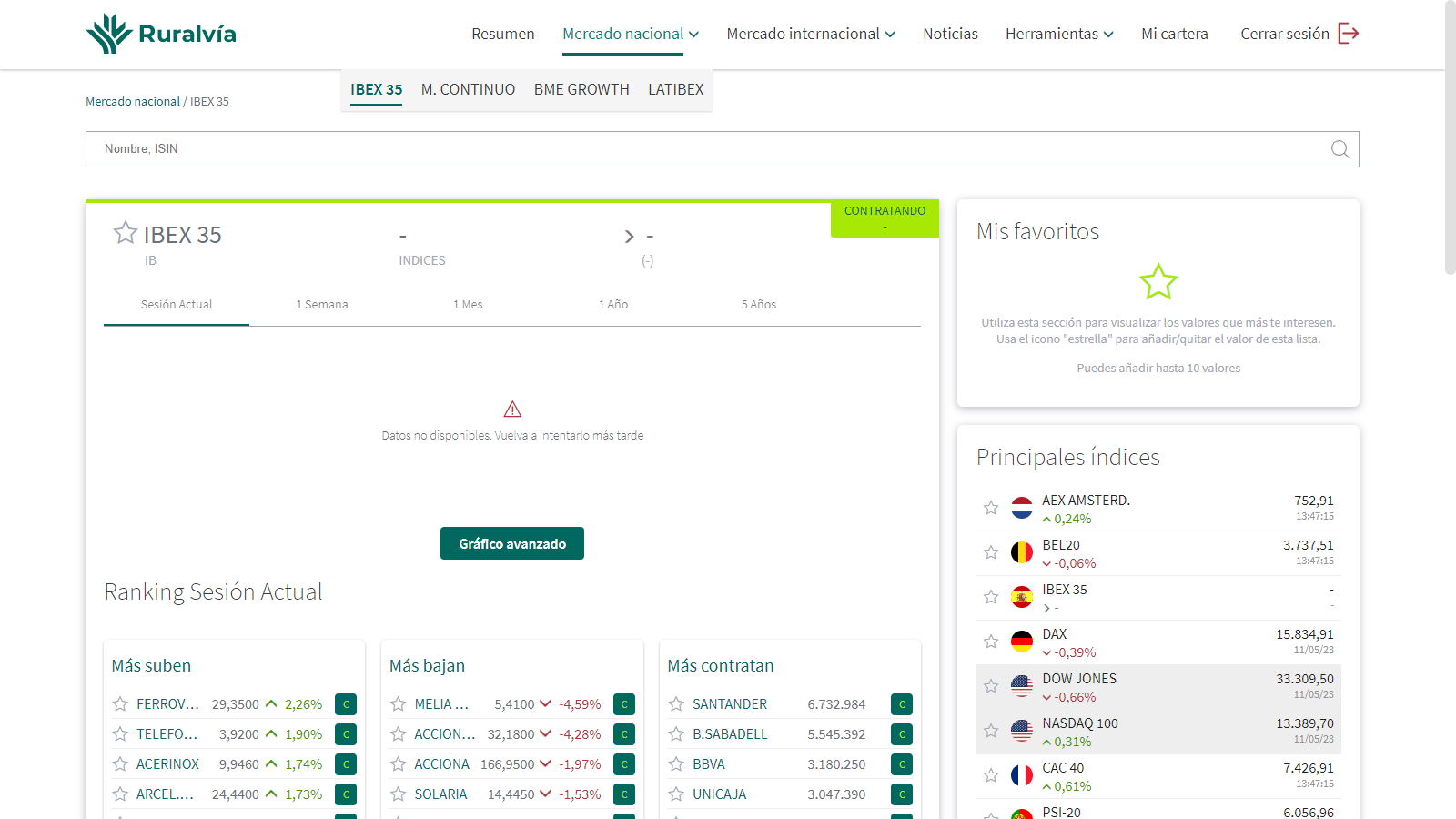The width and height of the screenshot is (1456, 819).
Task: Open ACERINOX stock link
Action: [167, 764]
